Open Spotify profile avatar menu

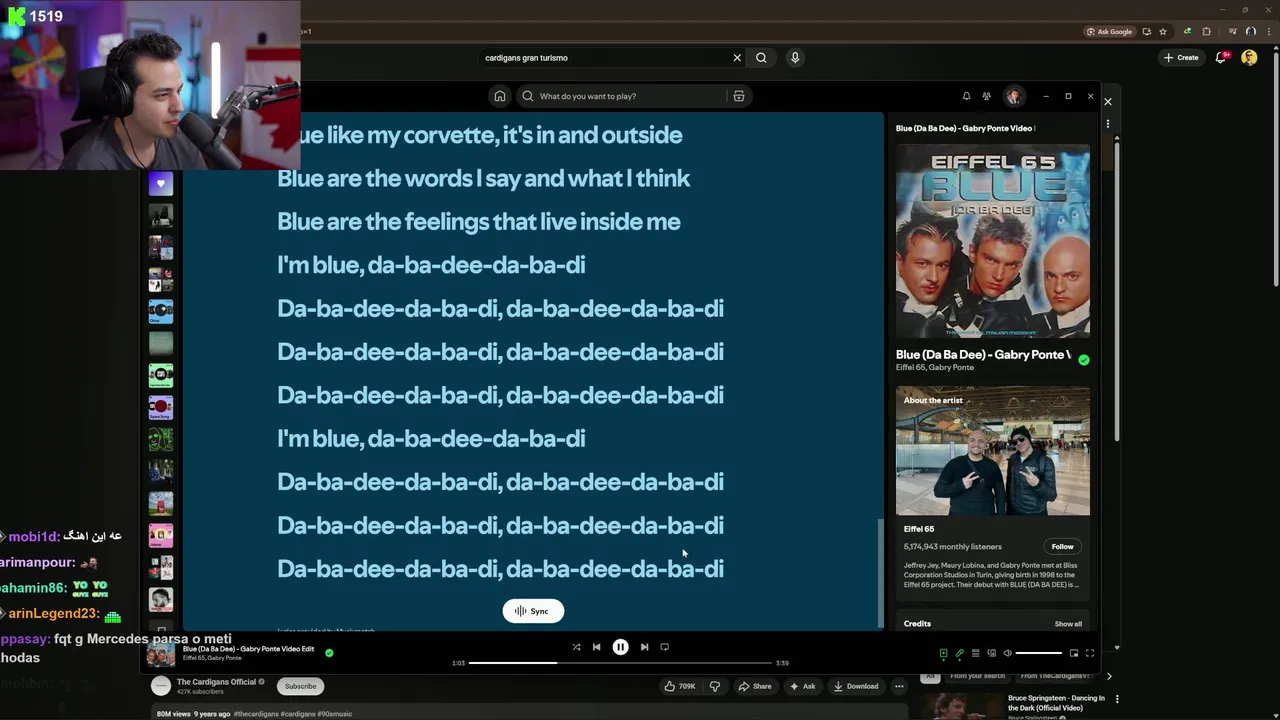1014,96
